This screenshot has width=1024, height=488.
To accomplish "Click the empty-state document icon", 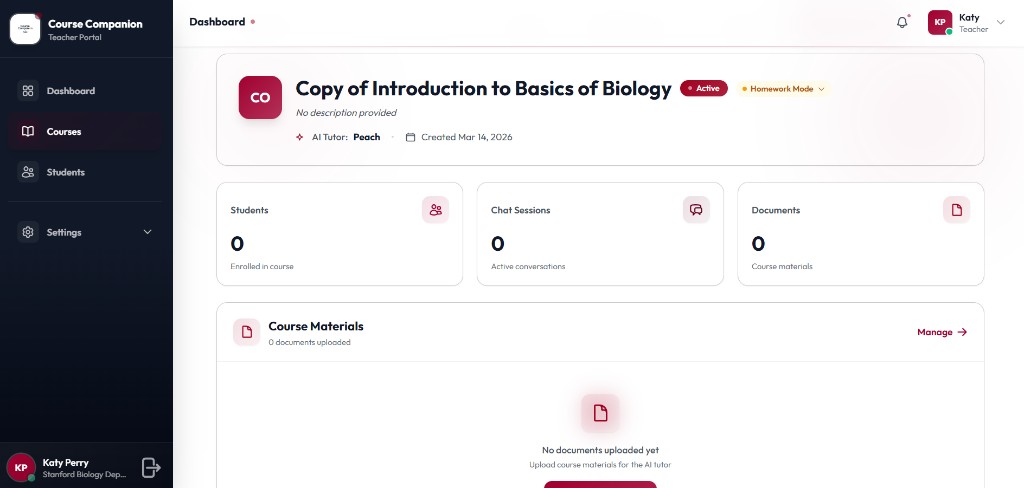I will (600, 413).
